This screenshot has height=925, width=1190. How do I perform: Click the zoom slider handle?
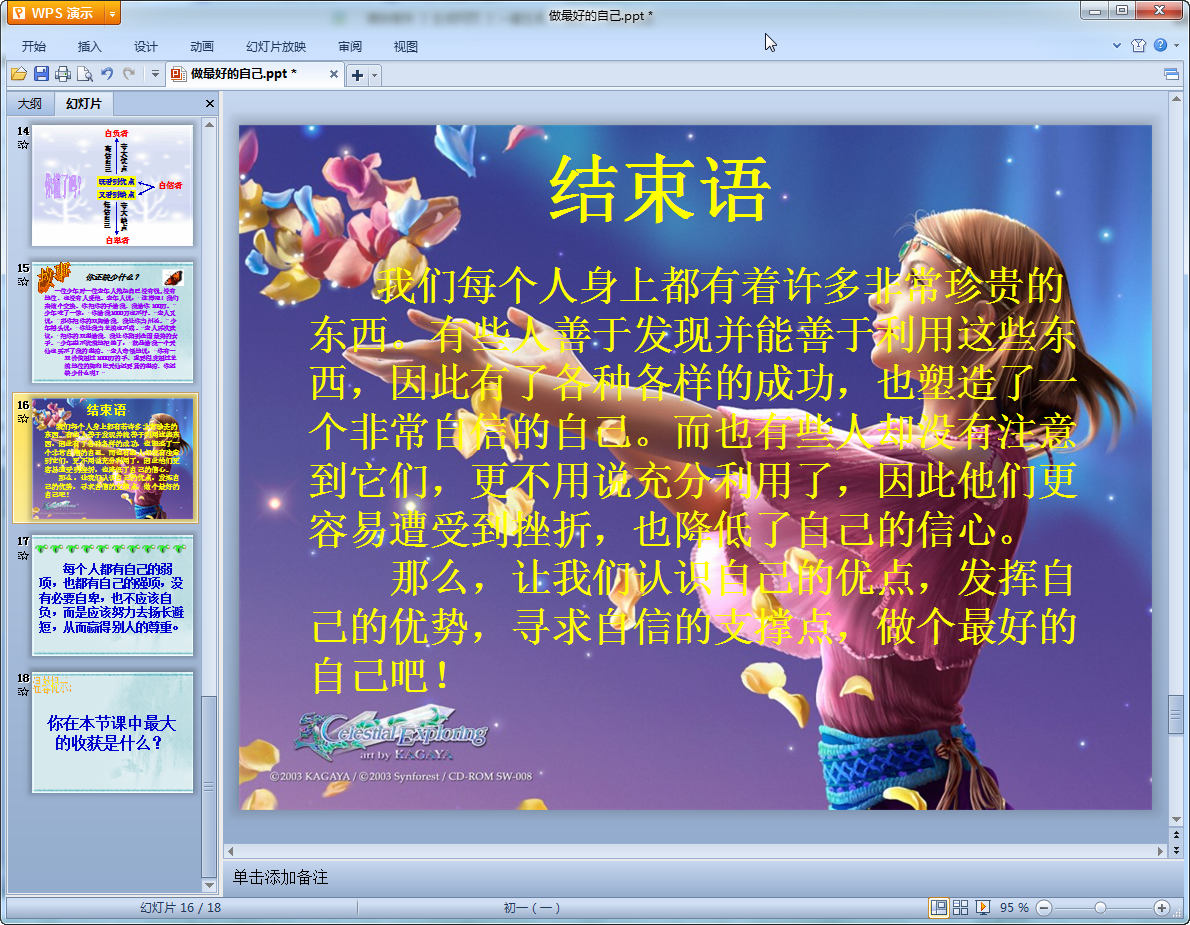(x=1100, y=908)
